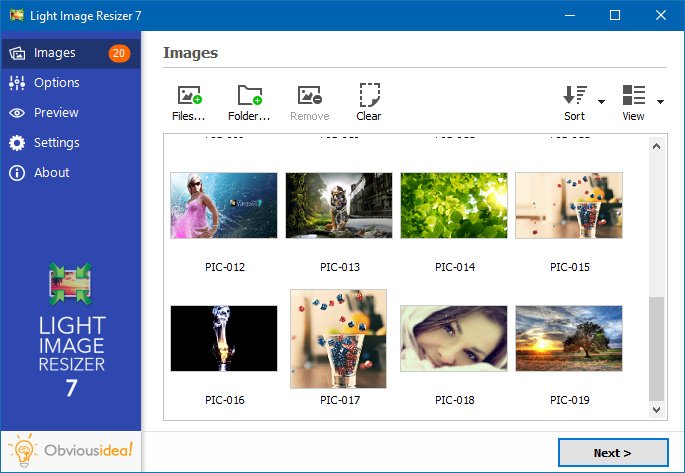Screen dimensions: 685x473
Task: Go to the Settings section
Action: (56, 143)
